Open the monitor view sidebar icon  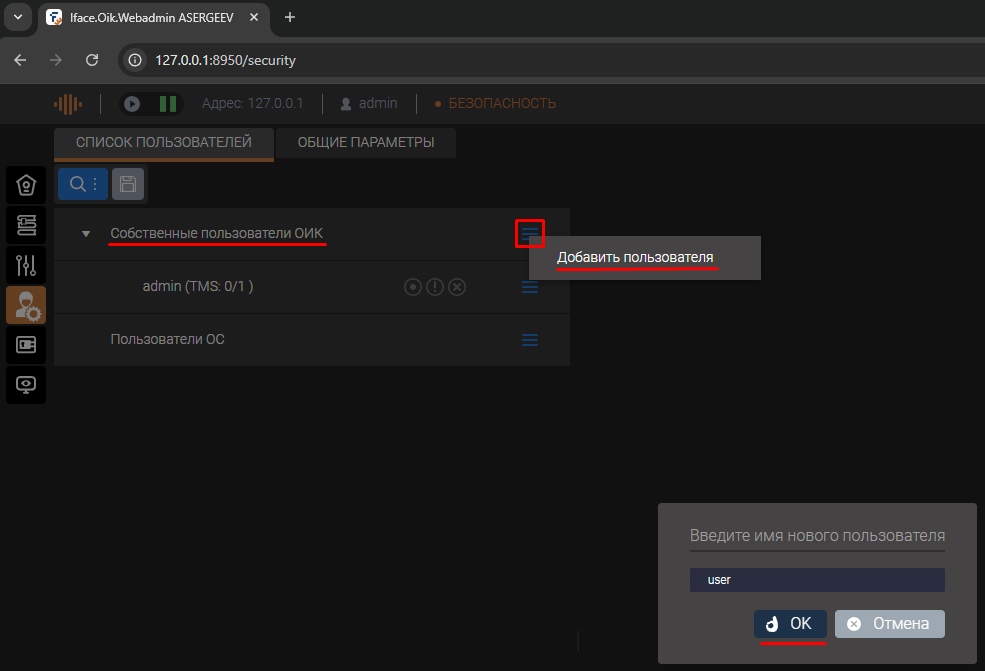26,385
